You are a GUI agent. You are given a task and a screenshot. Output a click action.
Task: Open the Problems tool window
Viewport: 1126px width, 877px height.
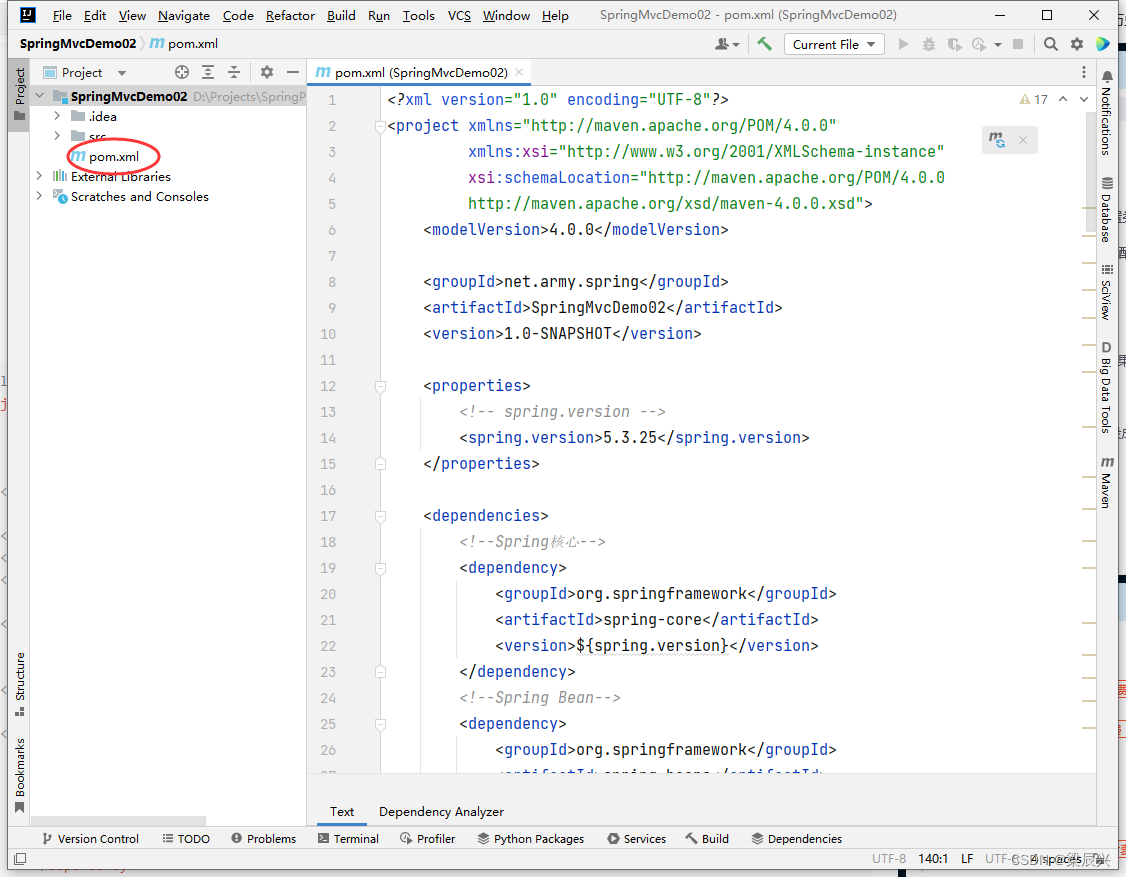(264, 838)
